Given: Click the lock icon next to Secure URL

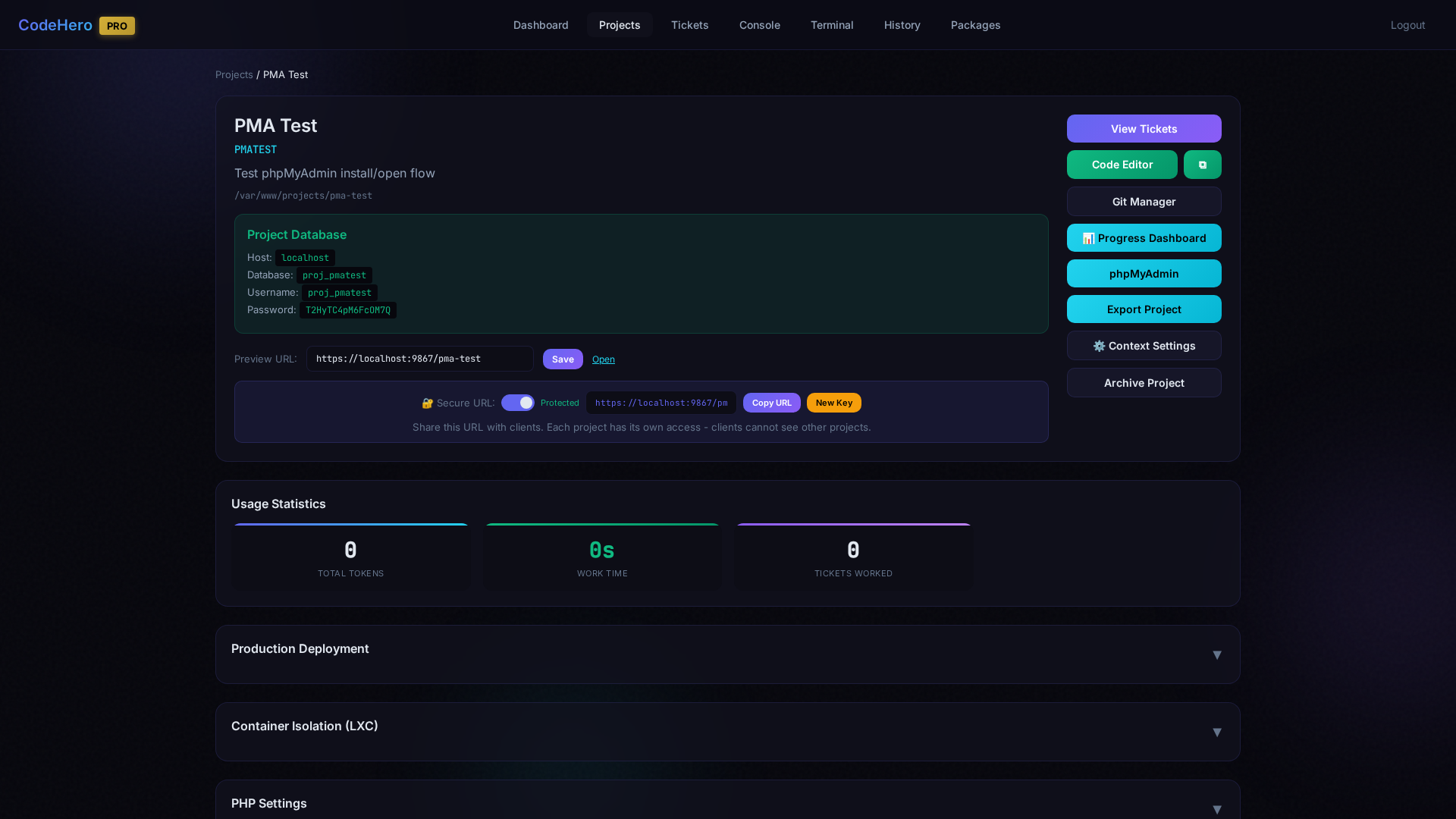Looking at the screenshot, I should click(427, 403).
